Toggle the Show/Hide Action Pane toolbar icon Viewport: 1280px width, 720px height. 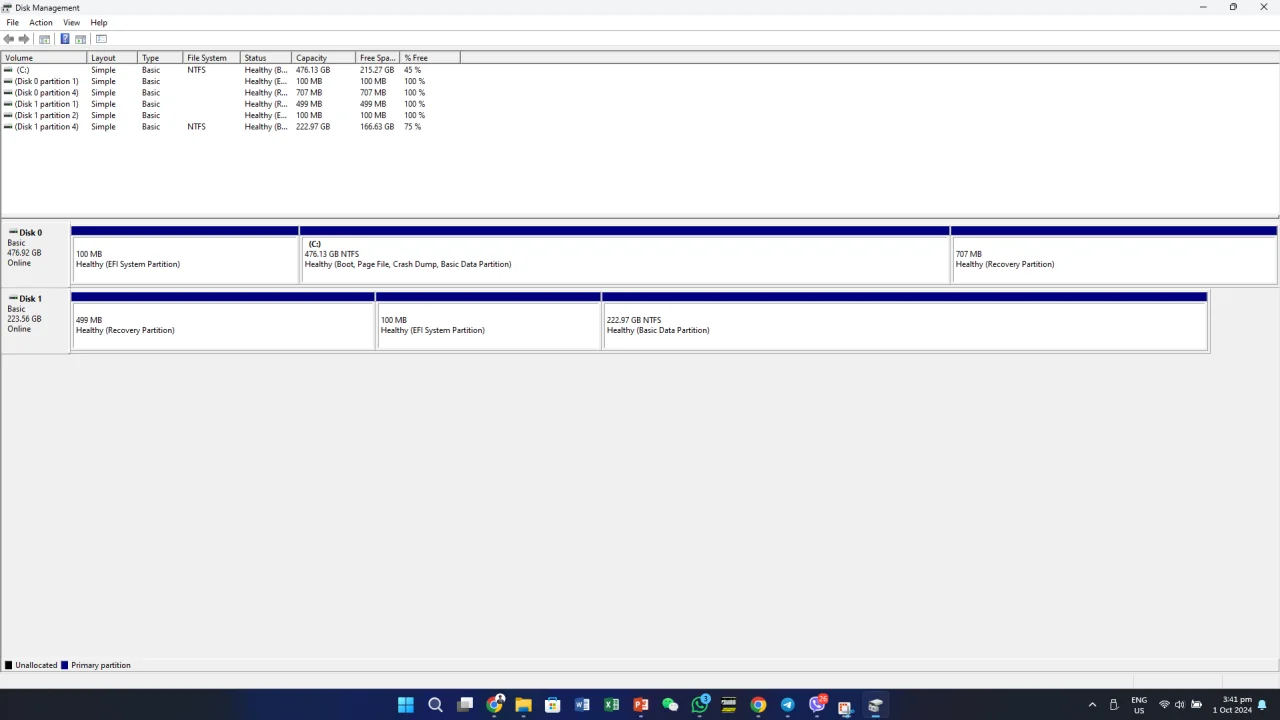[80, 39]
